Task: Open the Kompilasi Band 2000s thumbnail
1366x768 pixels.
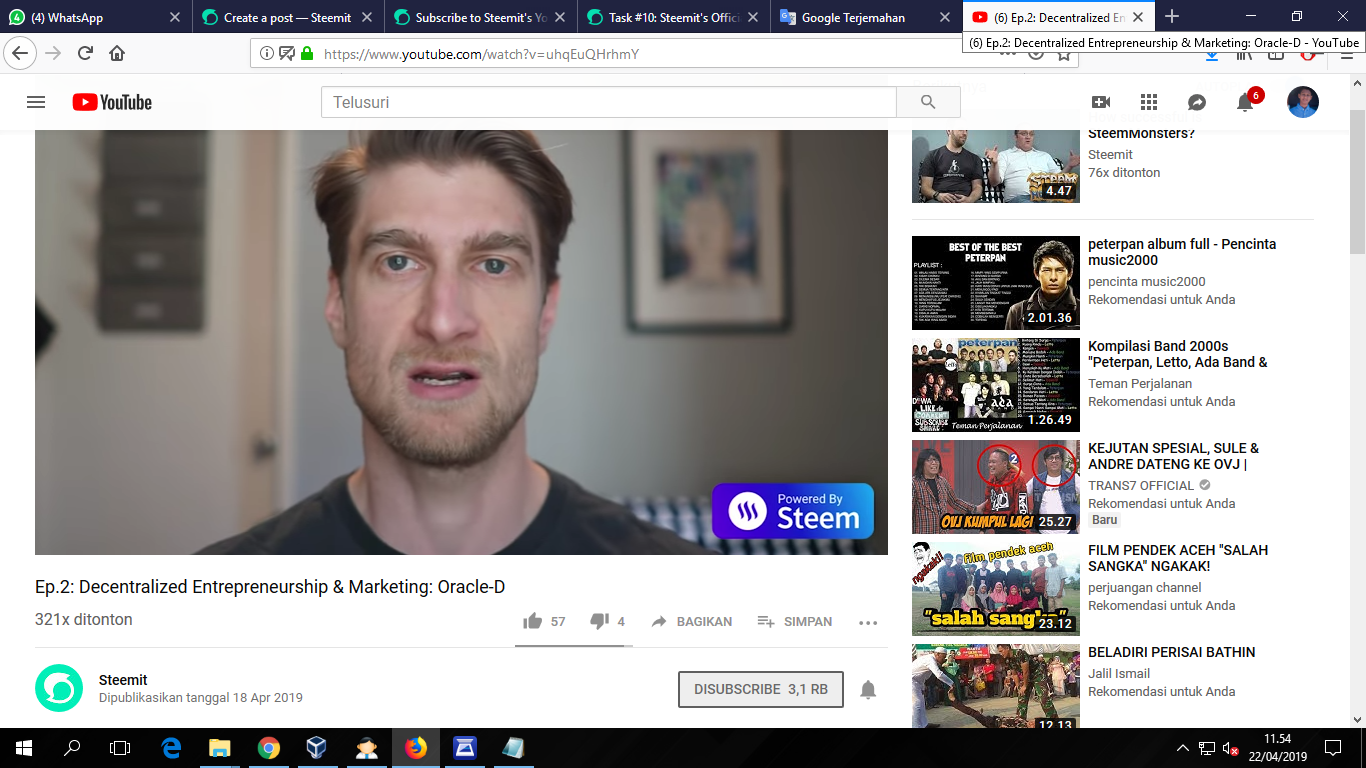Action: click(x=996, y=385)
